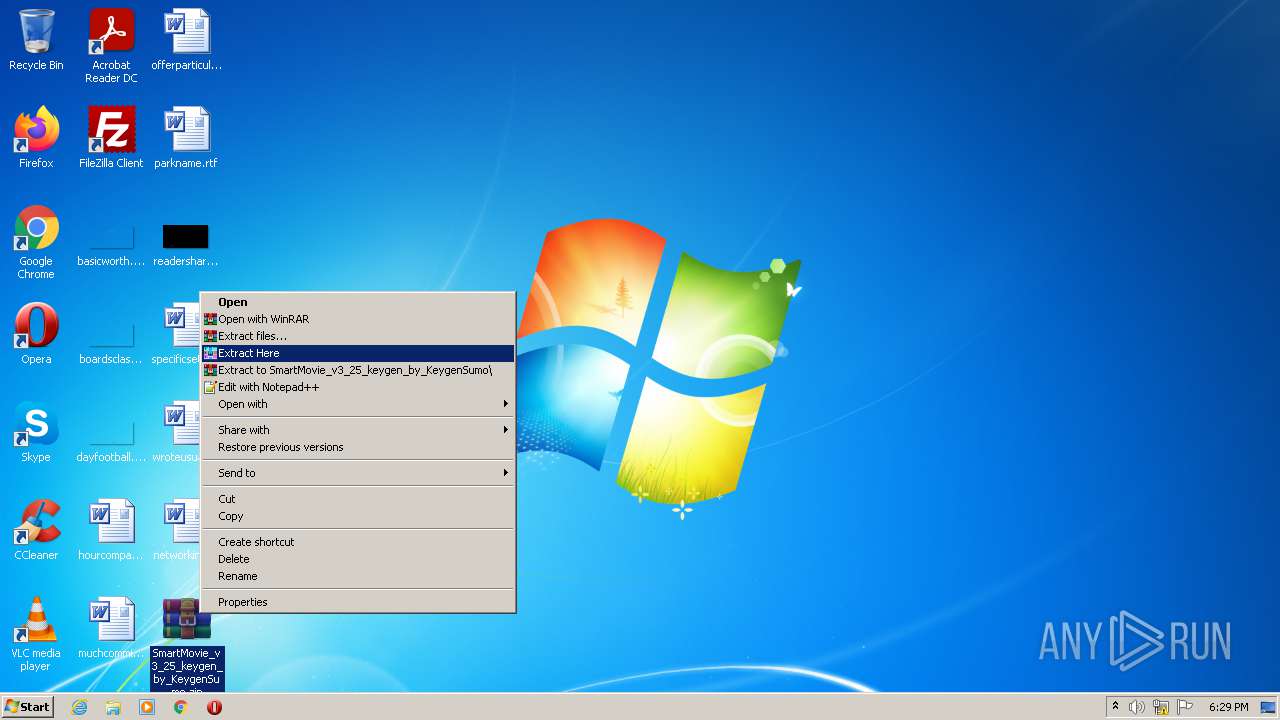Select the dayfootball... desktop file

coord(111,442)
